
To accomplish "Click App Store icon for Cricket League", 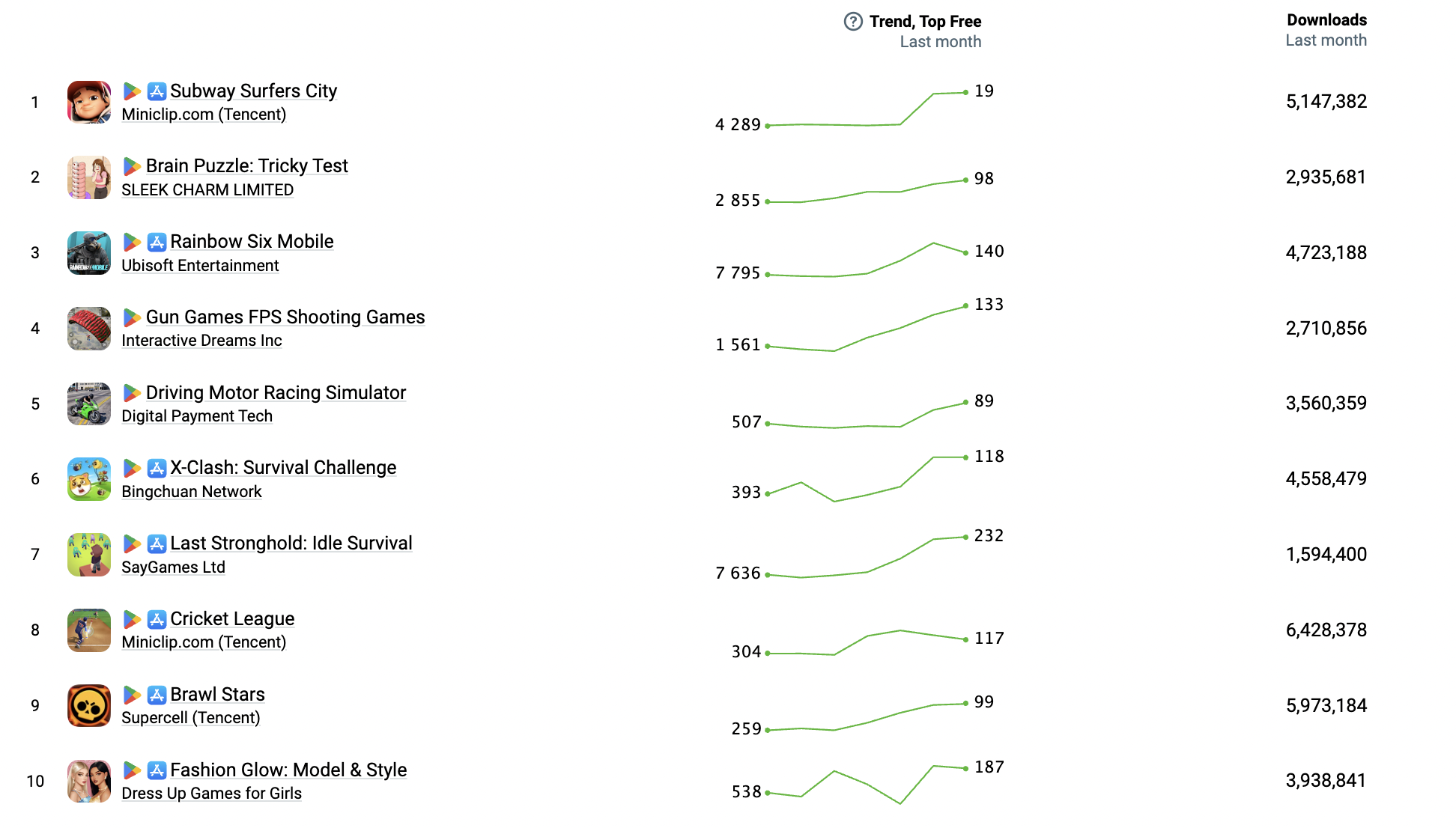I will pyautogui.click(x=157, y=619).
